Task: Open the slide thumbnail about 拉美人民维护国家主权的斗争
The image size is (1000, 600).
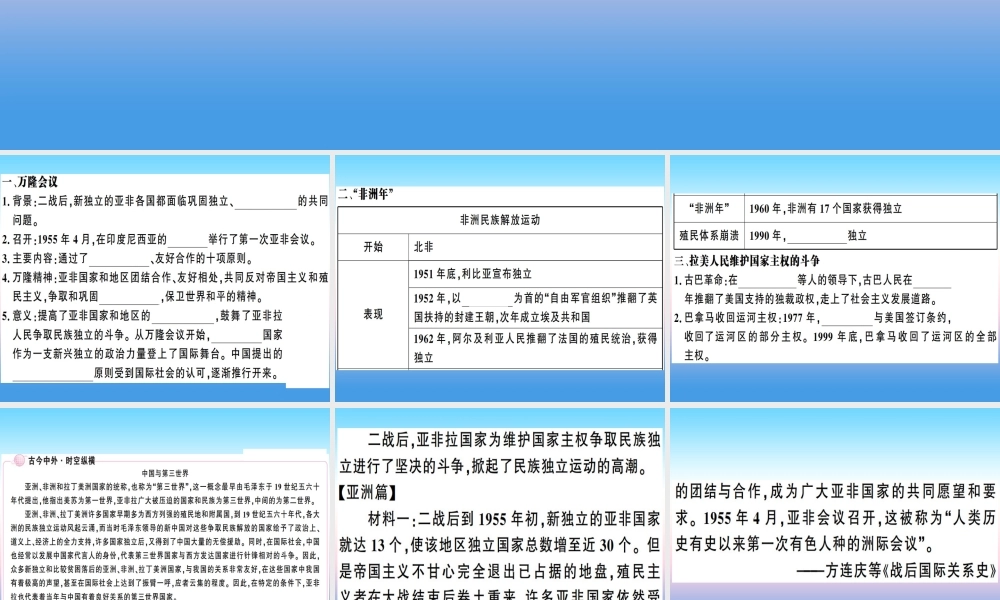Action: click(835, 278)
